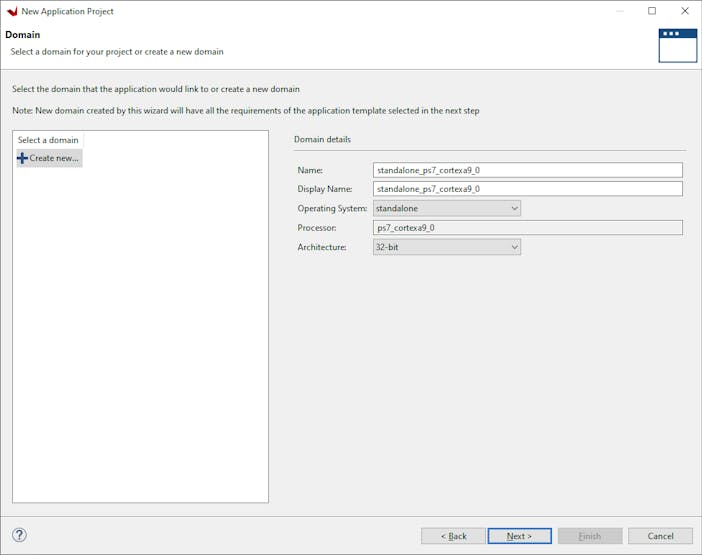Click the 'New Application Project' title bar text
This screenshot has width=702, height=555.
[x=67, y=12]
